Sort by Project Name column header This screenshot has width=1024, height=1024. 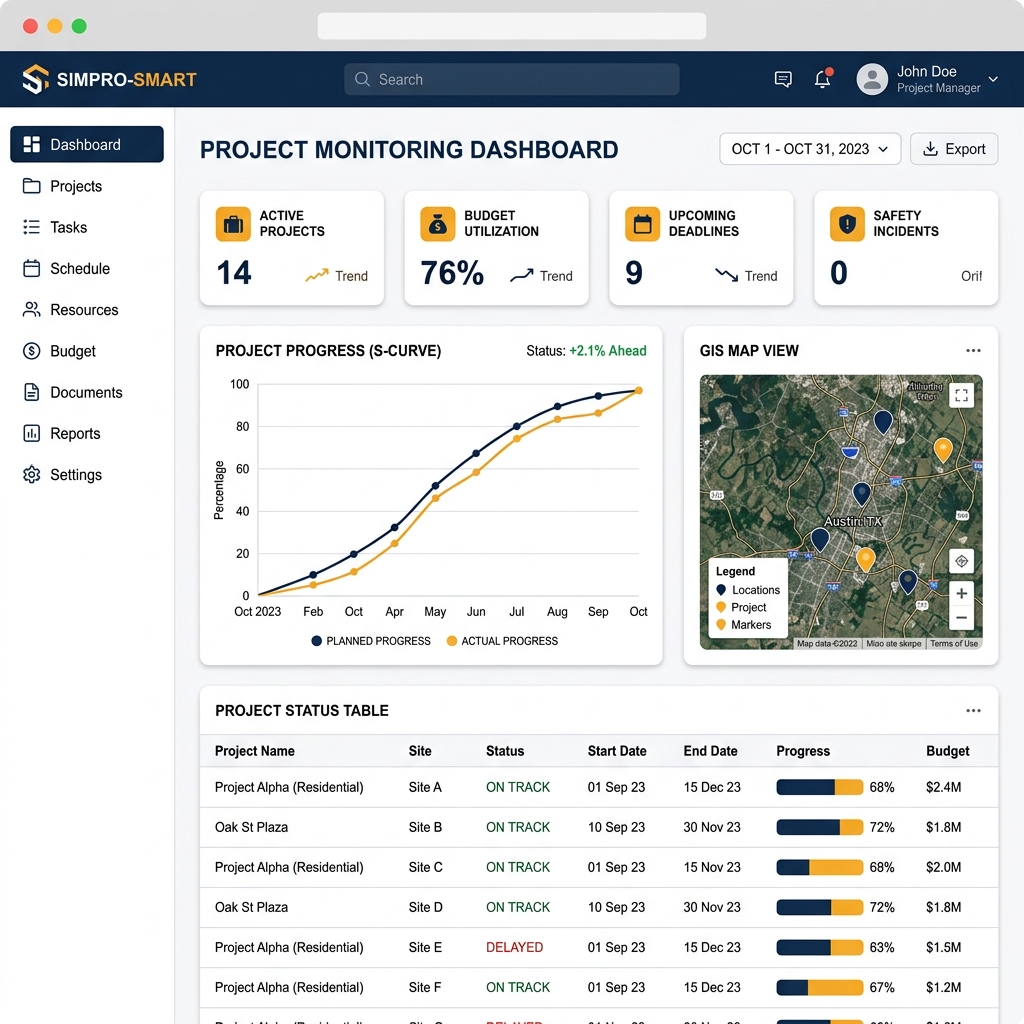(x=255, y=751)
